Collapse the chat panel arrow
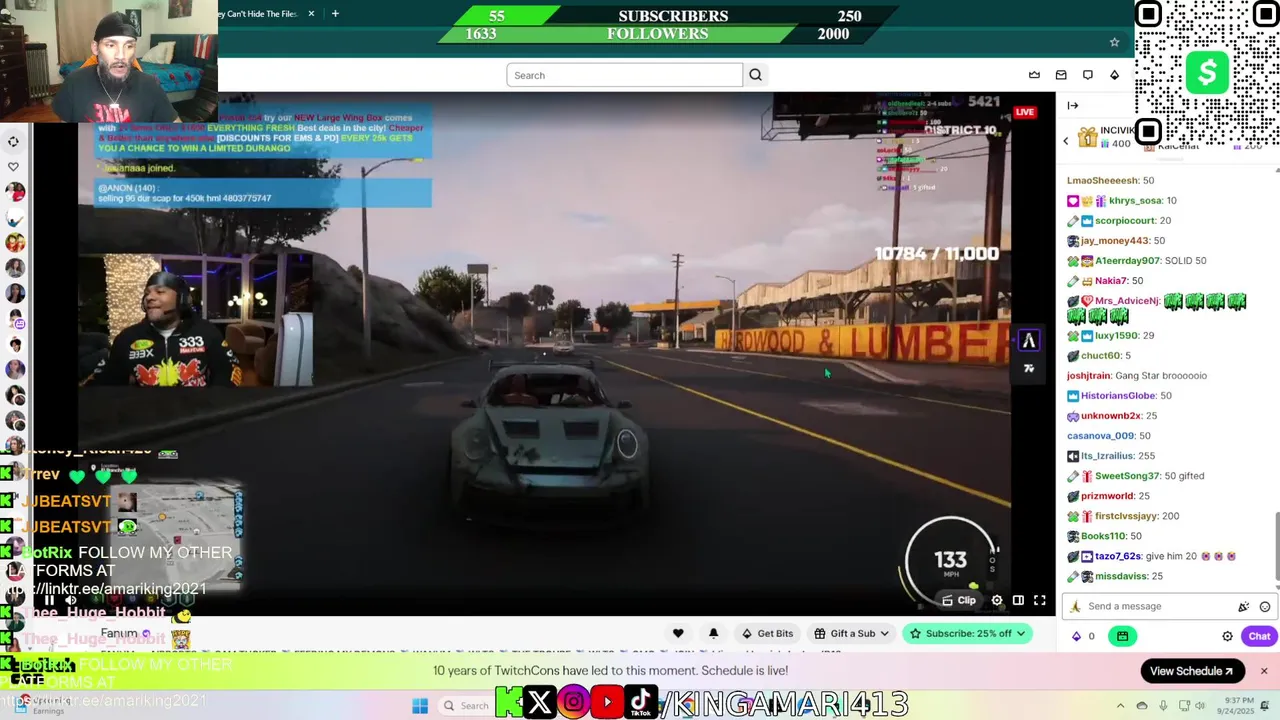This screenshot has height=720, width=1280. (1072, 105)
